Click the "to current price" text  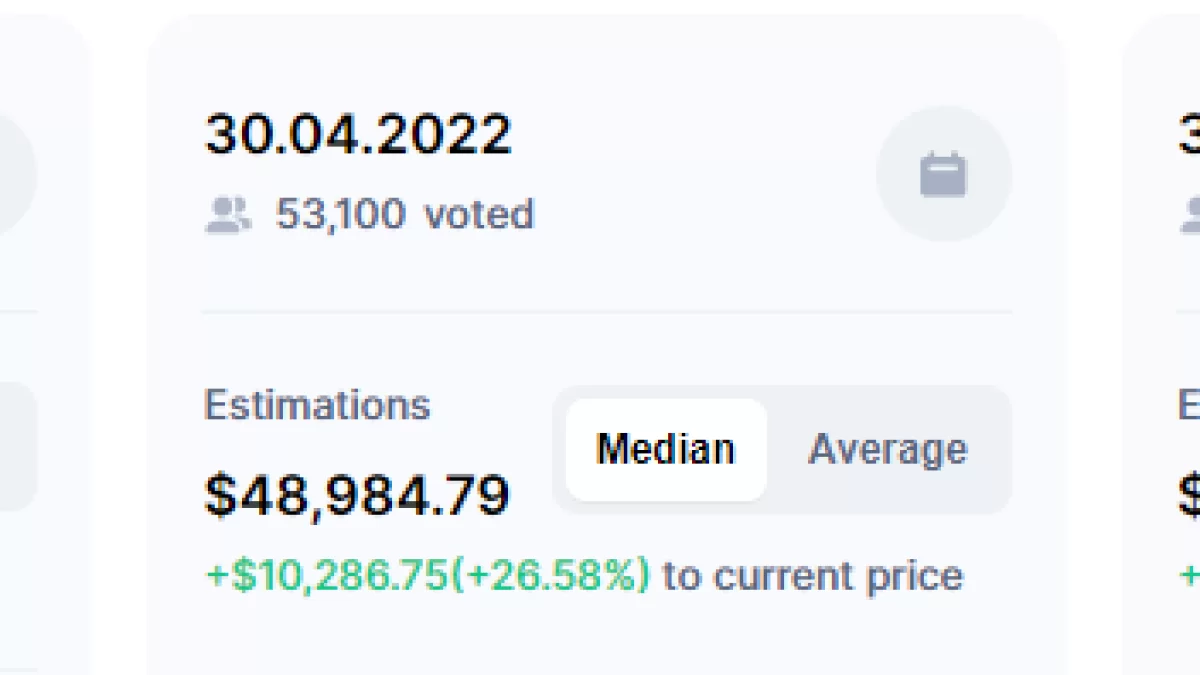[813, 576]
